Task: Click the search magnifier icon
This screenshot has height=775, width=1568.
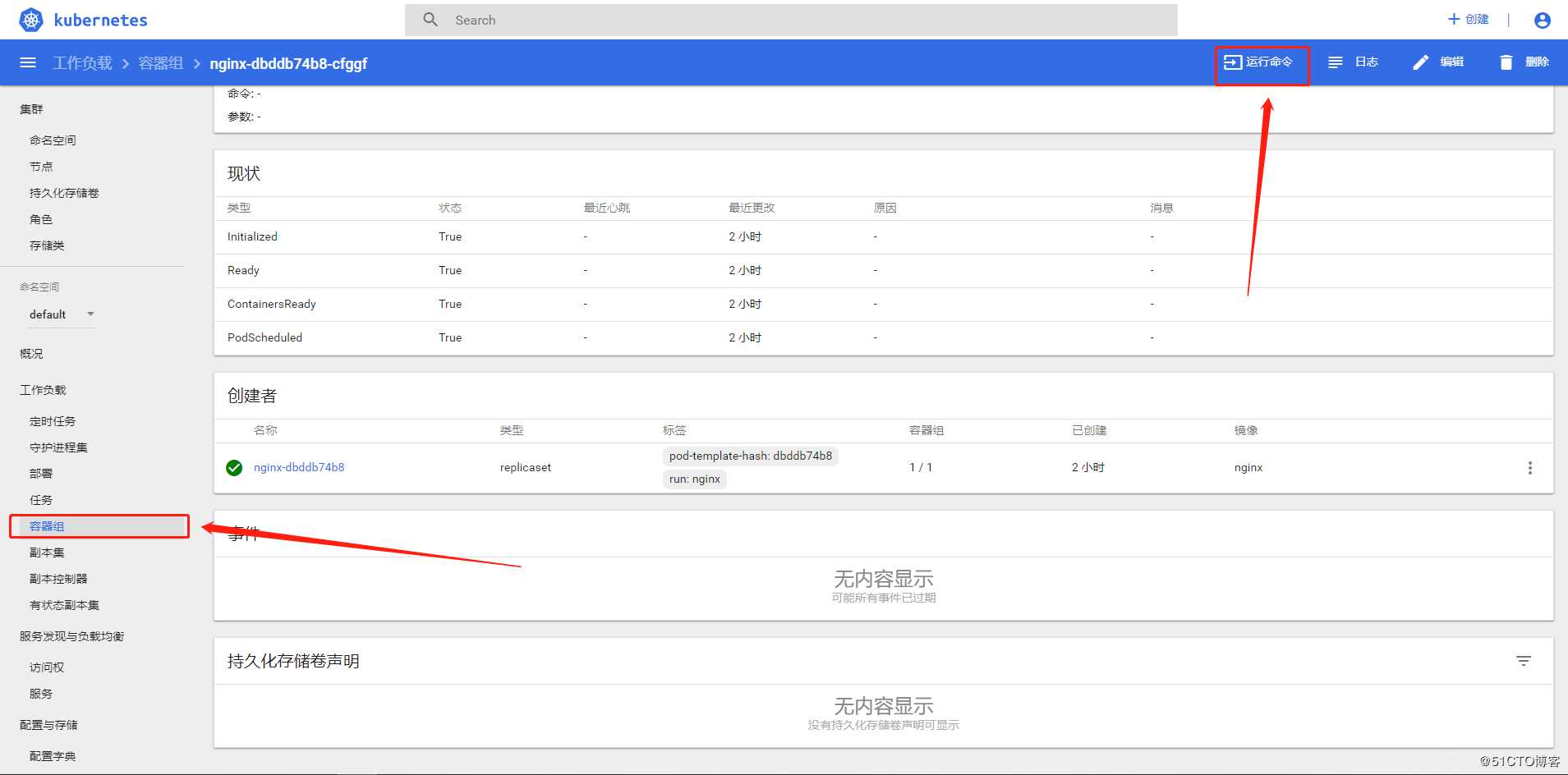Action: 430,20
